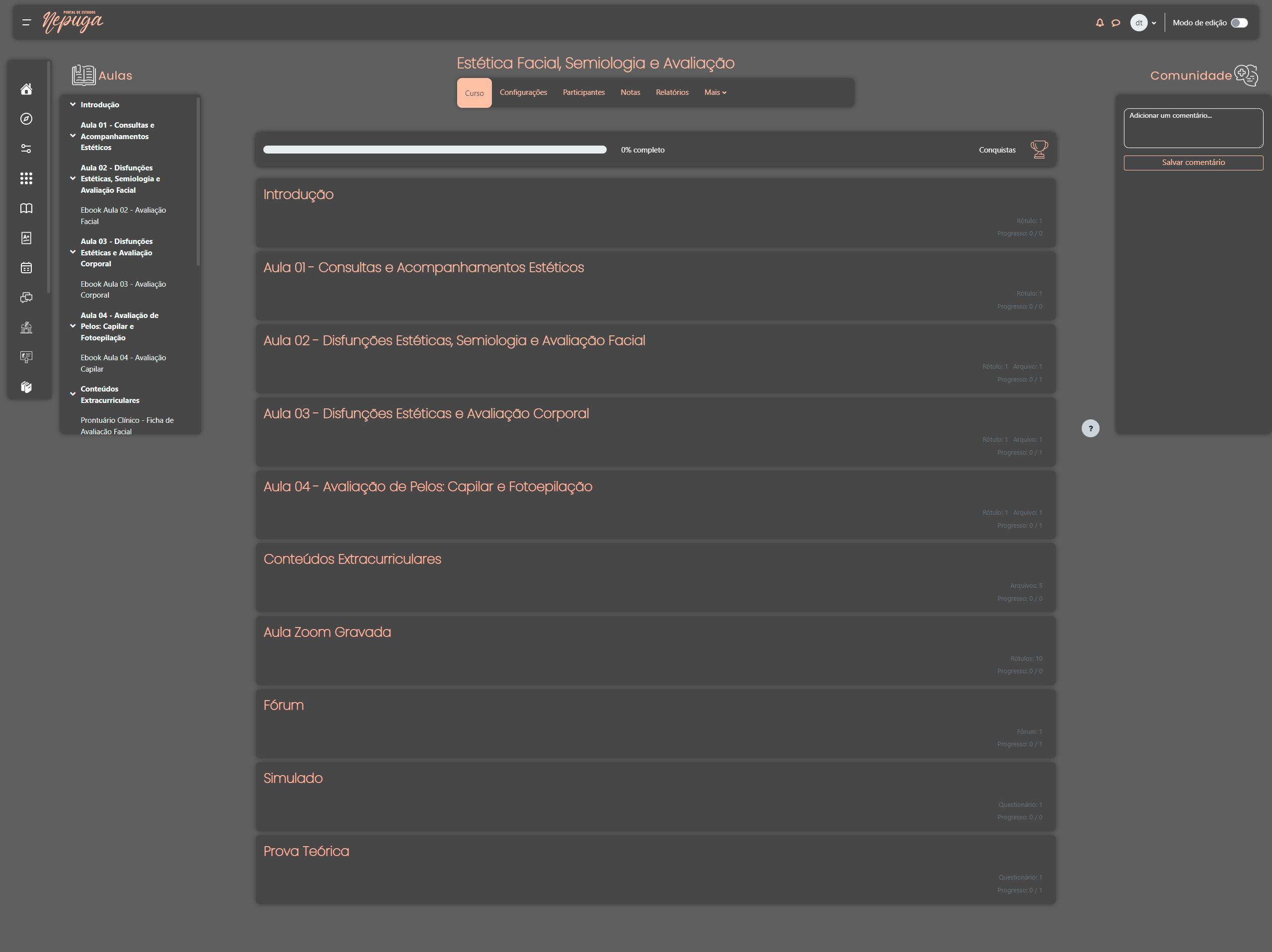1272x952 pixels.
Task: Click the '0% completo' text
Action: pos(642,150)
